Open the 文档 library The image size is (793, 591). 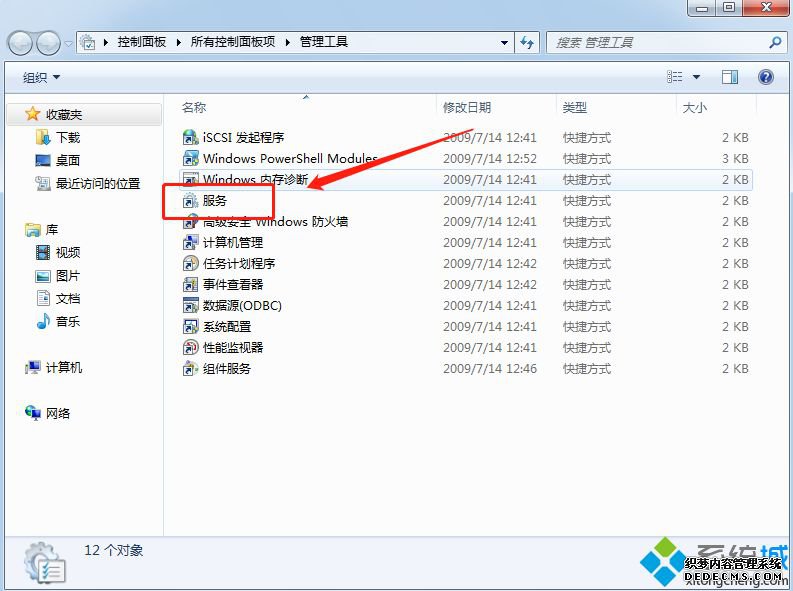68,298
